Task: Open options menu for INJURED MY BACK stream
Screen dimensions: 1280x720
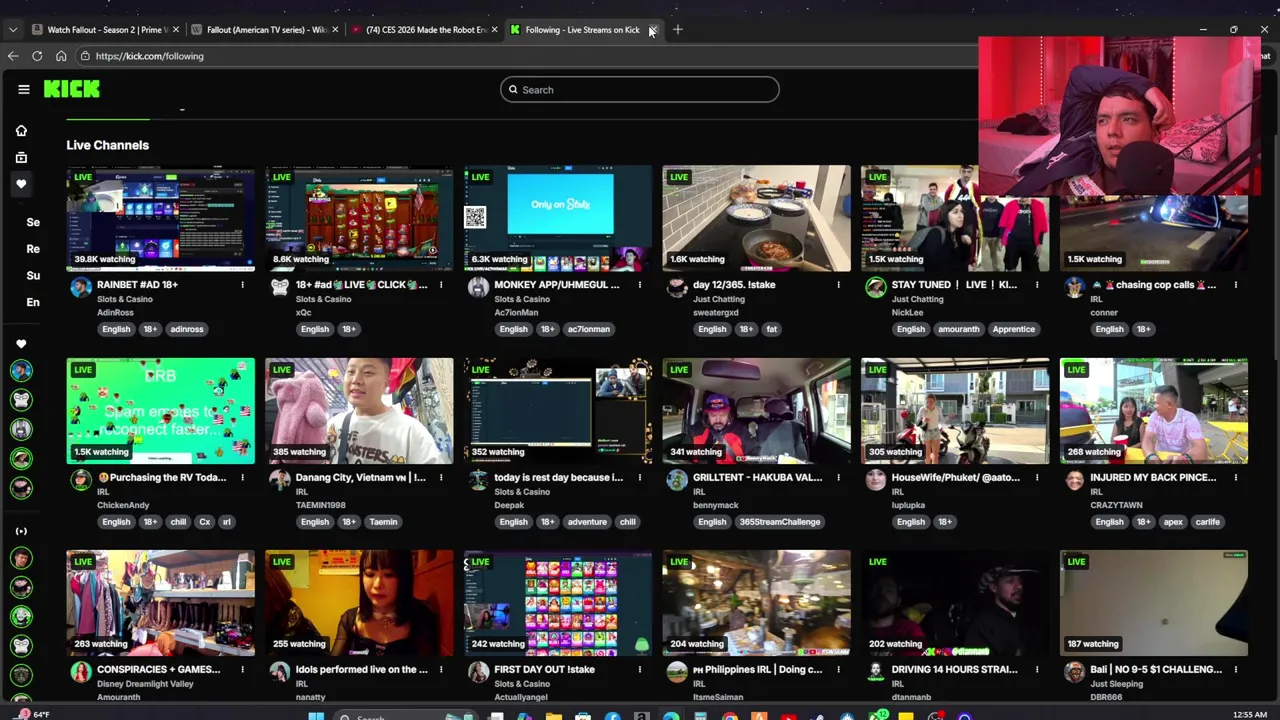Action: point(1236,478)
